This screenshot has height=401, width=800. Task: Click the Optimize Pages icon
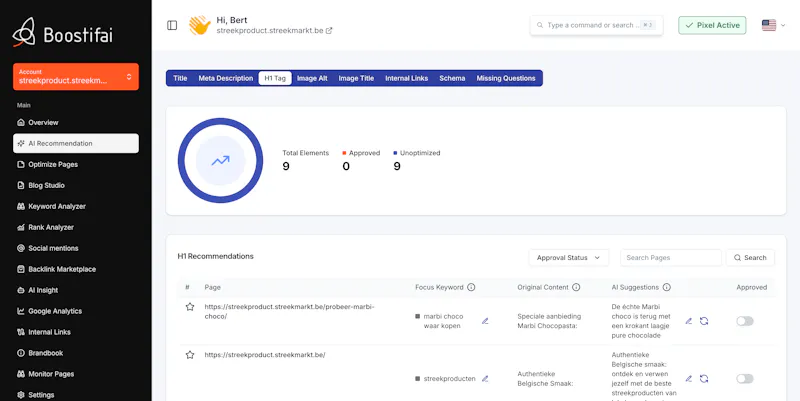pyautogui.click(x=21, y=164)
